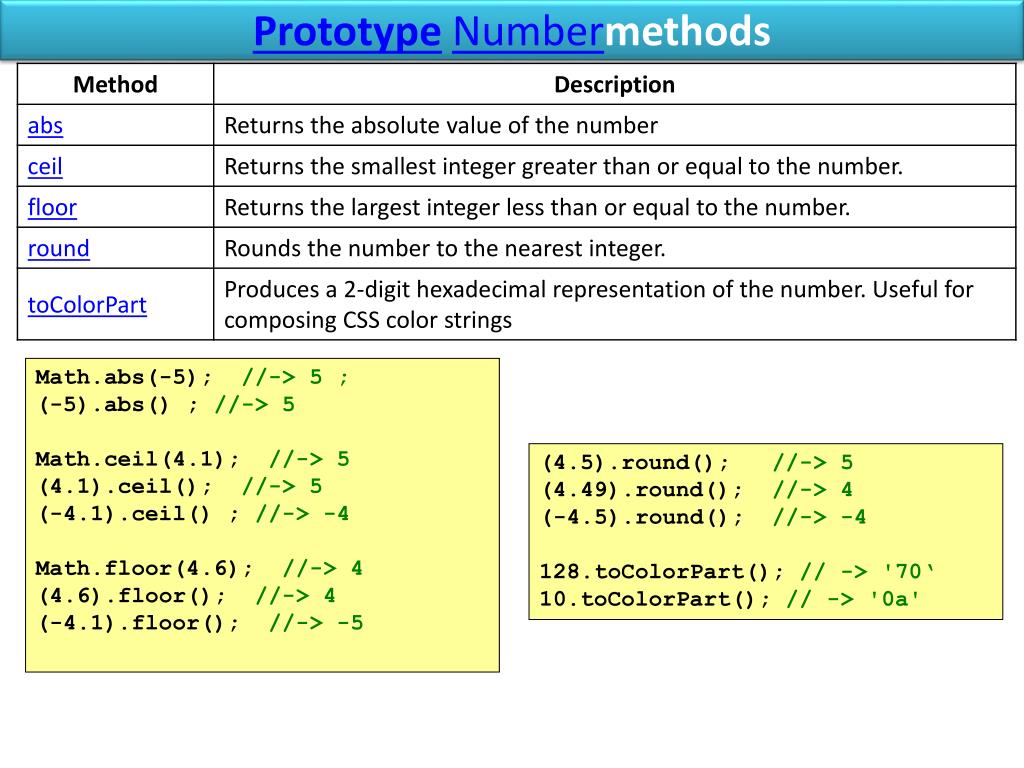Screen dimensions: 1024x768
Task: Click the absolute value description cell
Action: click(x=441, y=126)
